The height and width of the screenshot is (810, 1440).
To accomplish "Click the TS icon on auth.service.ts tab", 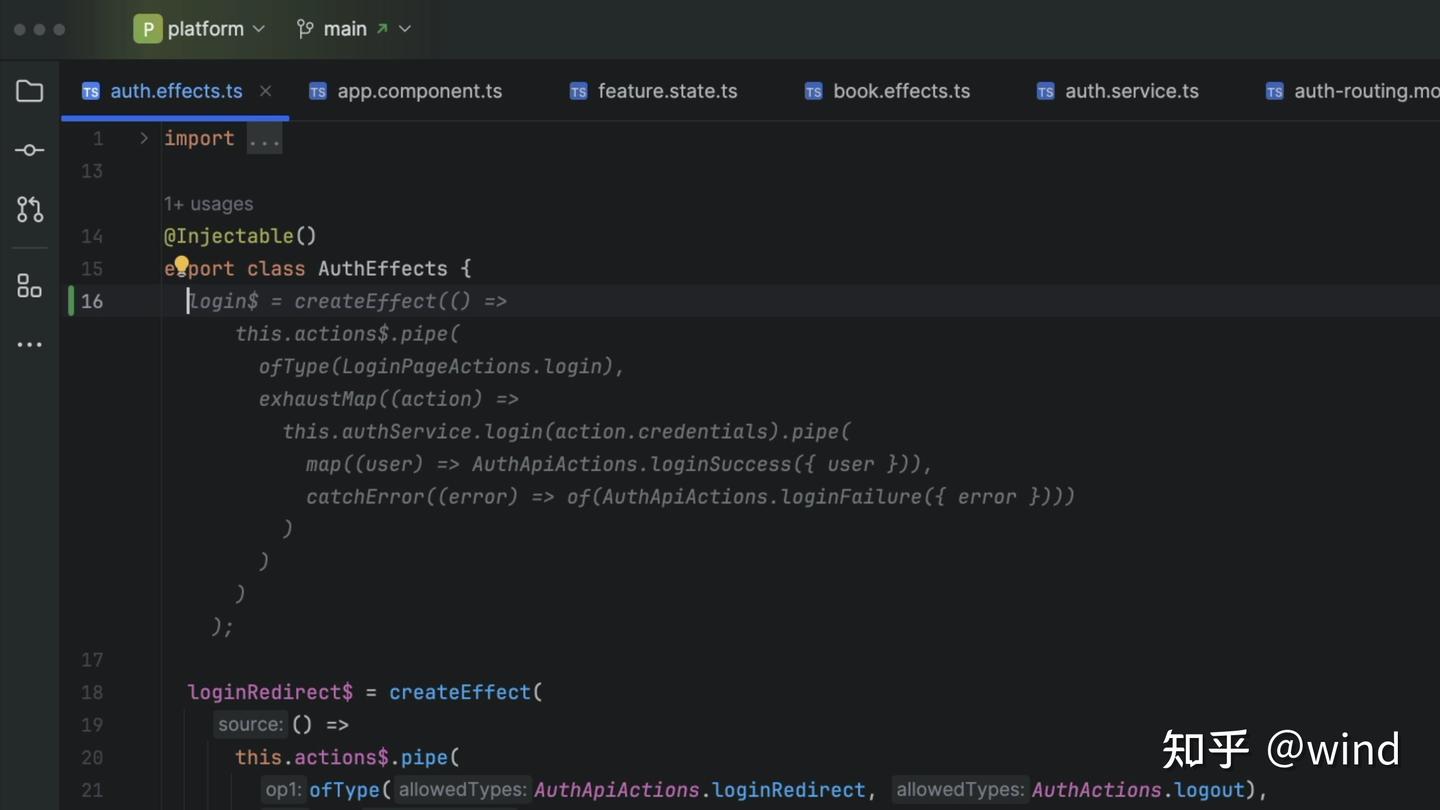I will [1045, 91].
